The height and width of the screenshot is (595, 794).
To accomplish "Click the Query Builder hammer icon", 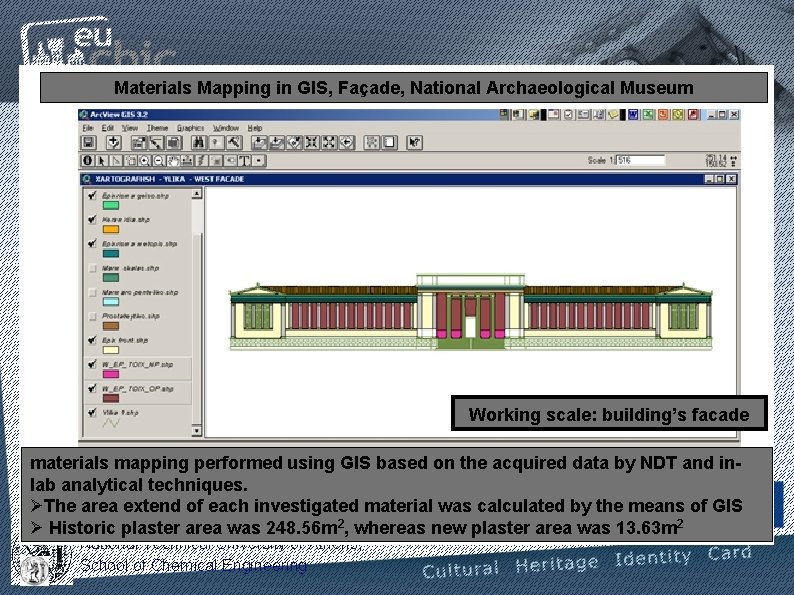I will (233, 143).
